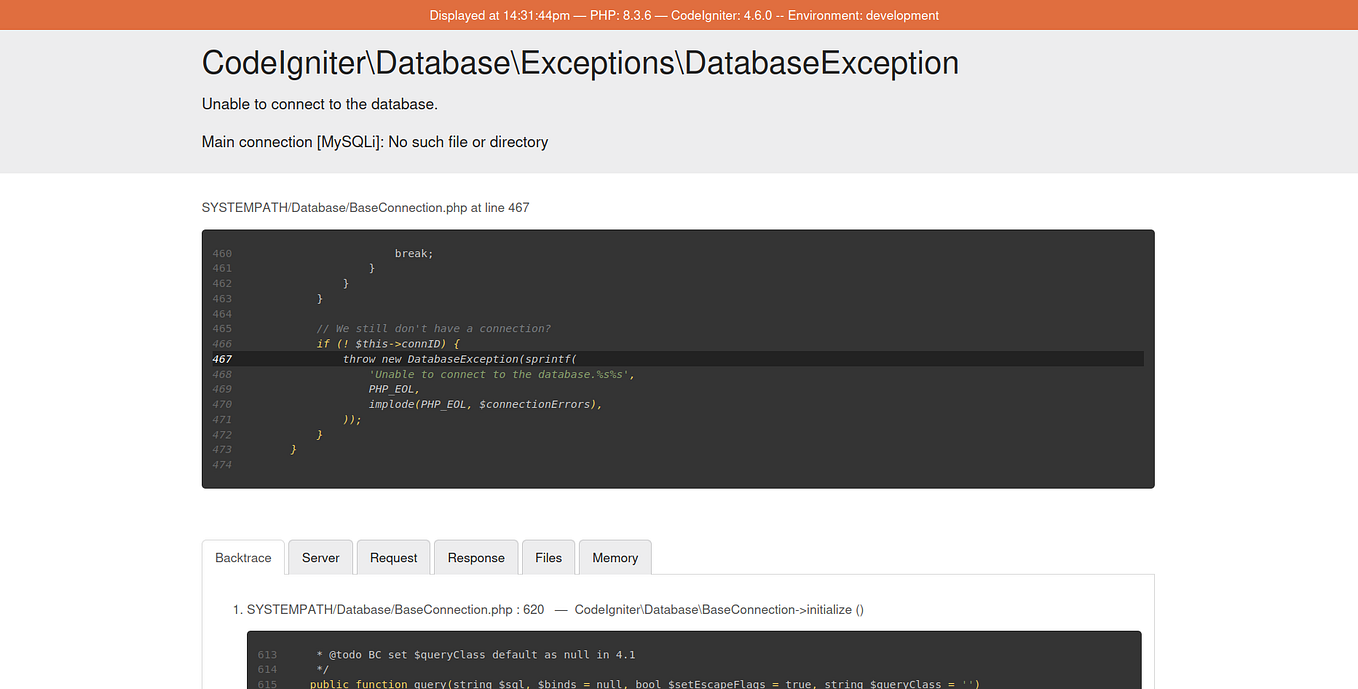
Task: Select the highlighted code on line 467
Action: tap(465, 358)
